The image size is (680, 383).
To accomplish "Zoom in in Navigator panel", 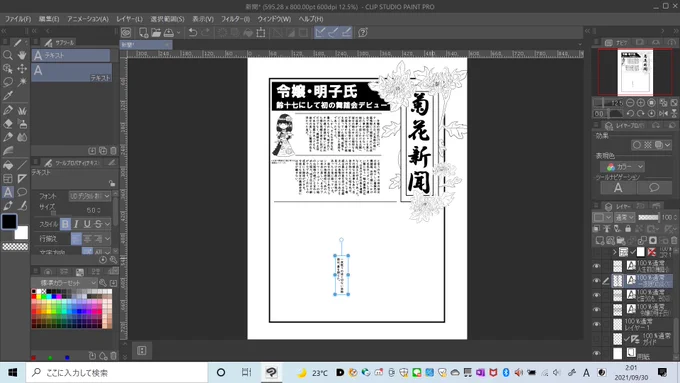I will [641, 103].
